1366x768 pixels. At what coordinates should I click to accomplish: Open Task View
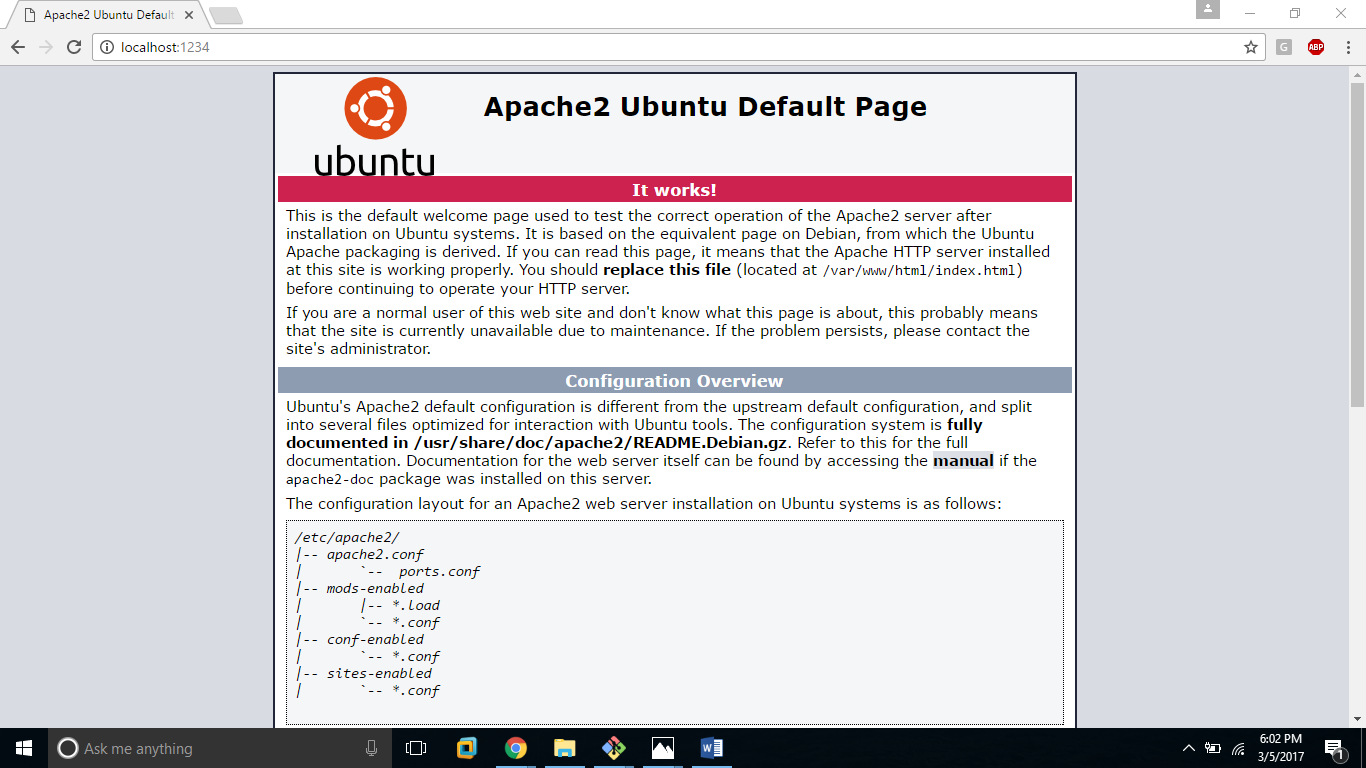pos(416,748)
